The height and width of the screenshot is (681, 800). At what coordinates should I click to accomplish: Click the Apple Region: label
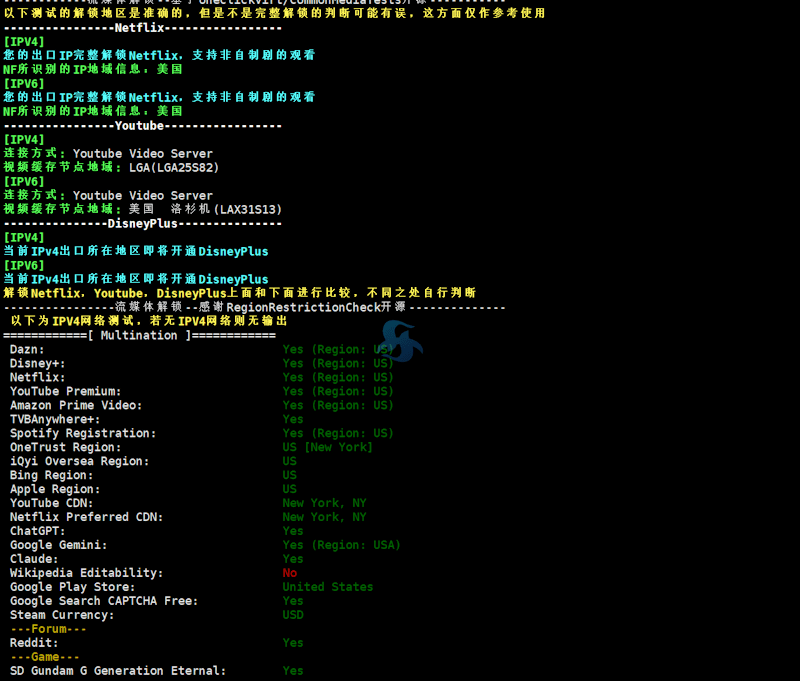55,489
